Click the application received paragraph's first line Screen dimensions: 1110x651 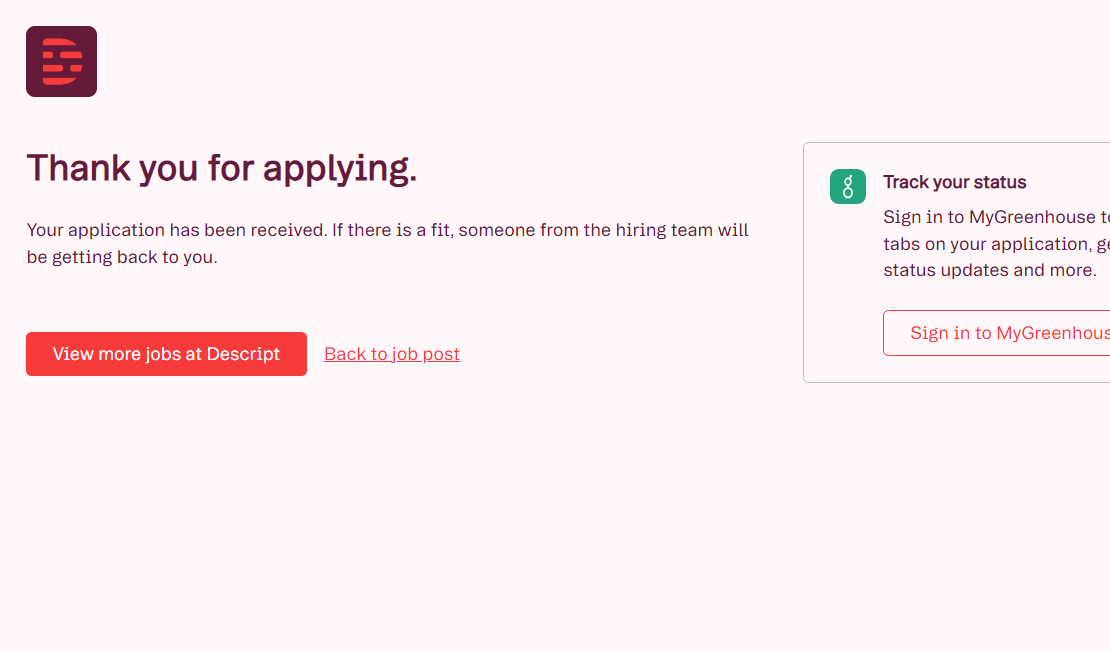[x=387, y=230]
